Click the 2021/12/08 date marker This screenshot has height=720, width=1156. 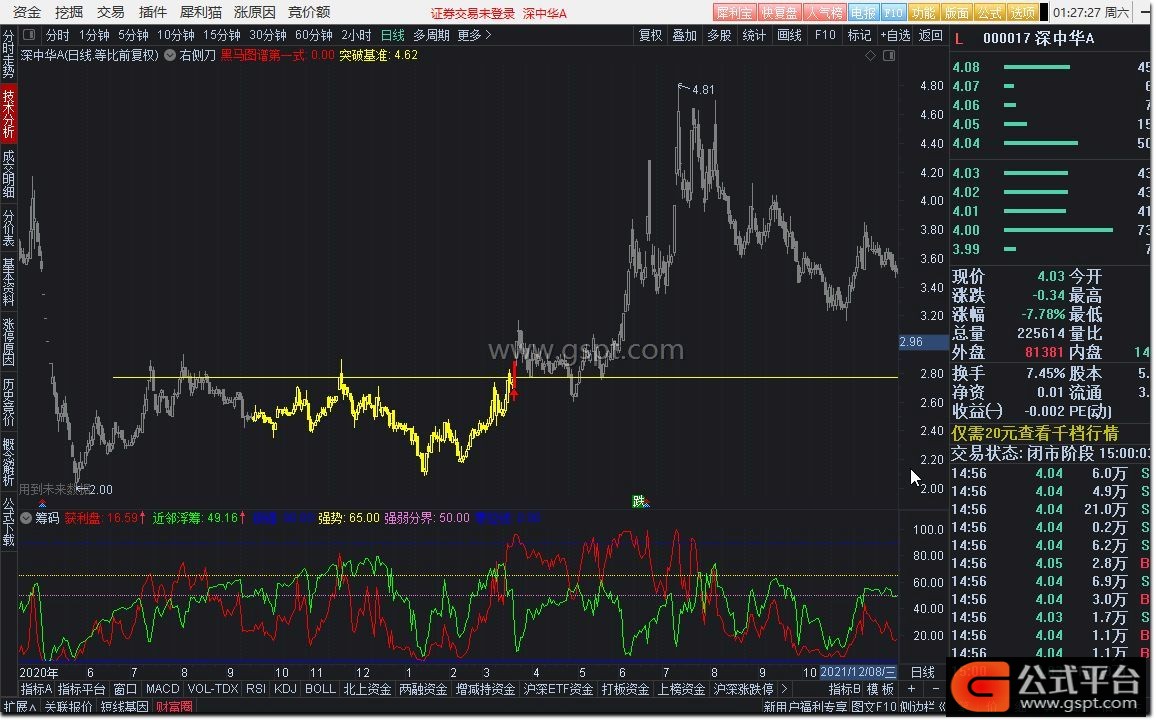858,672
